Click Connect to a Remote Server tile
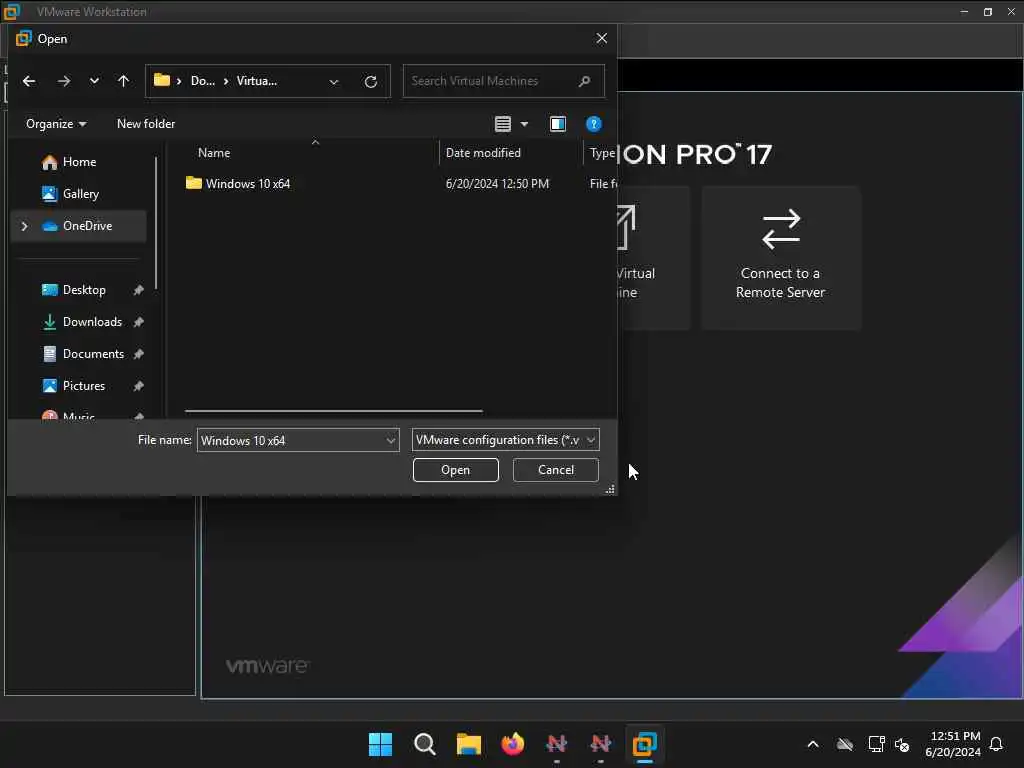1024x768 pixels. click(x=780, y=257)
